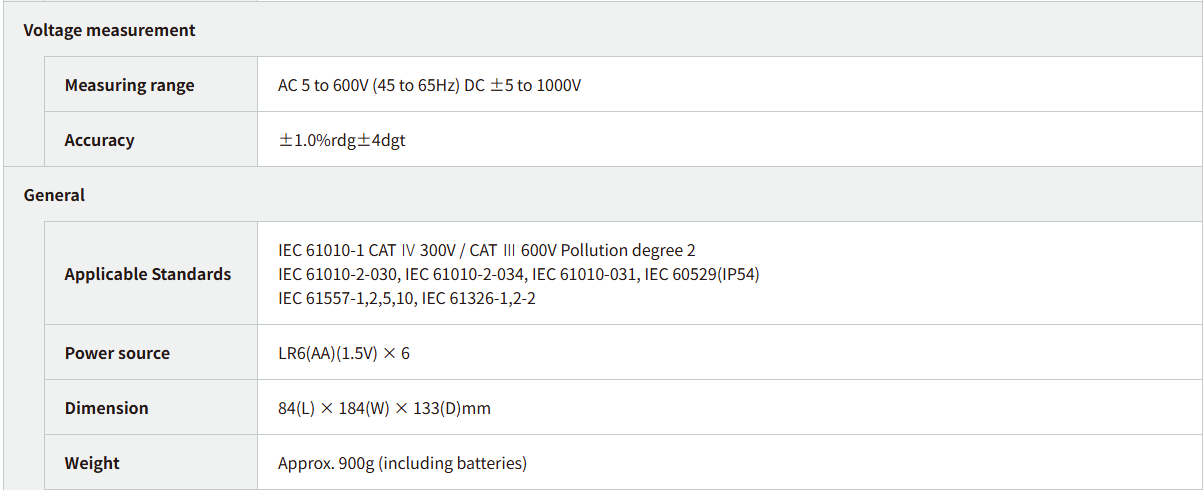Click the IEC 61557-1,2,5,10 standards line
Screen dimensions: 1204x490
(346, 298)
